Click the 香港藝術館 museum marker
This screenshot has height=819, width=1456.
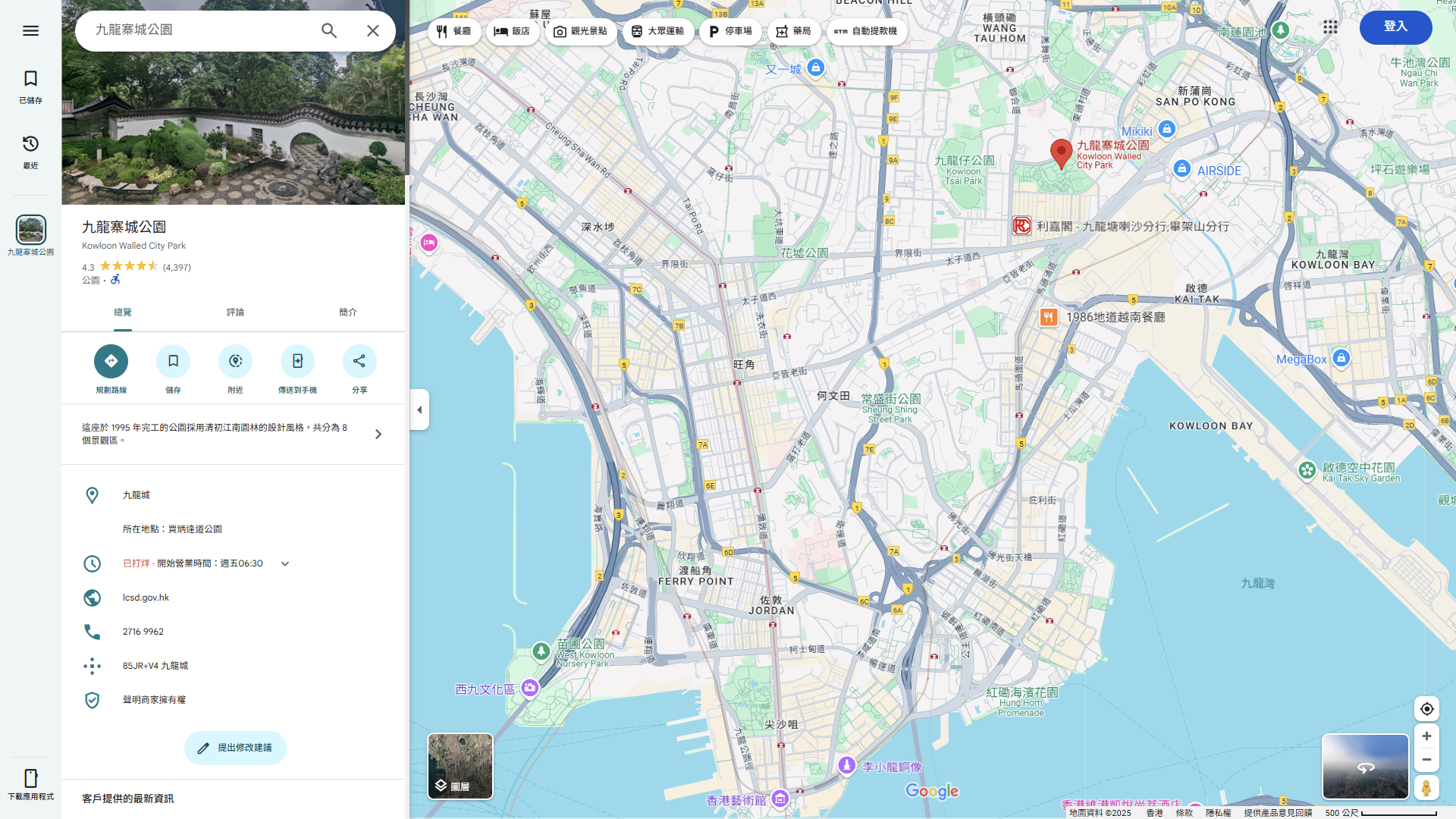pos(780,799)
